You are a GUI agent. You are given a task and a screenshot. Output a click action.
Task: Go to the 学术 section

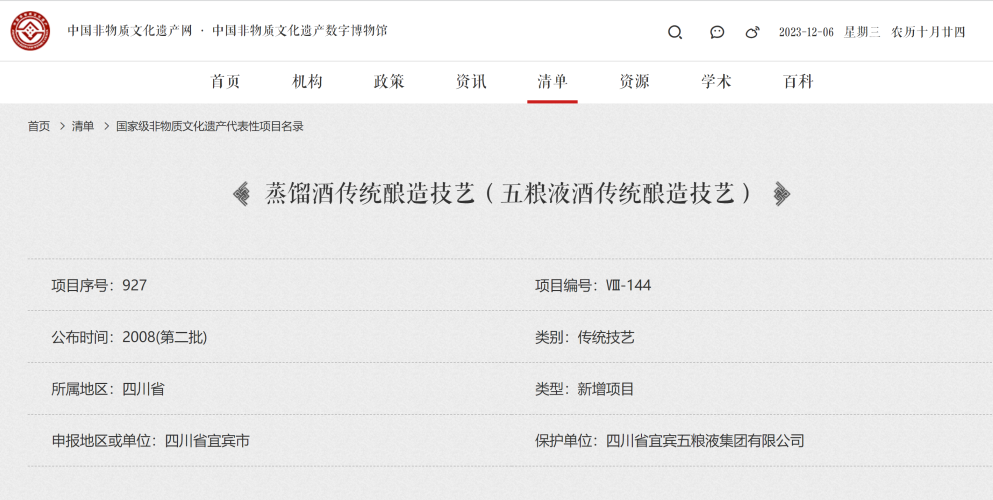pos(716,82)
